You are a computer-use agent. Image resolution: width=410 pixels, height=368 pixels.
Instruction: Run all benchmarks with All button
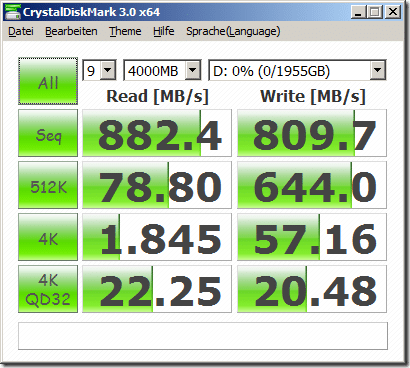(48, 81)
